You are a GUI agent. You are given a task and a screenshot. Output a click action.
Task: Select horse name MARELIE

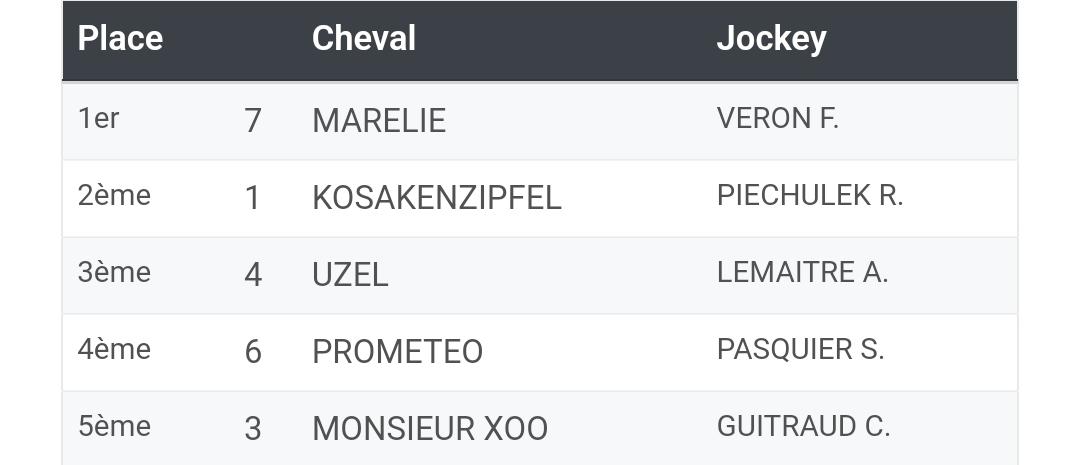(379, 121)
